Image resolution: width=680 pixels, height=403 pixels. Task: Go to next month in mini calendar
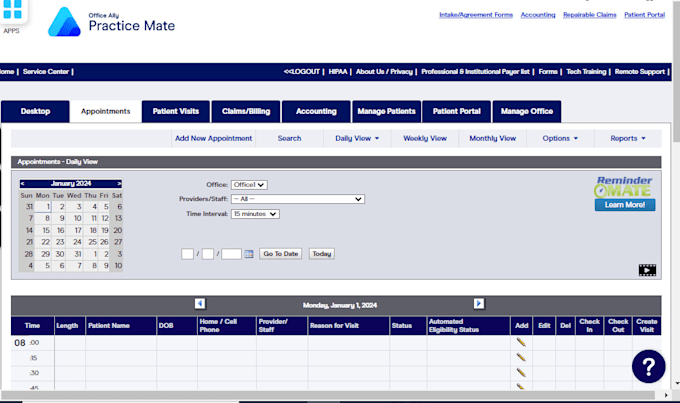click(x=119, y=183)
